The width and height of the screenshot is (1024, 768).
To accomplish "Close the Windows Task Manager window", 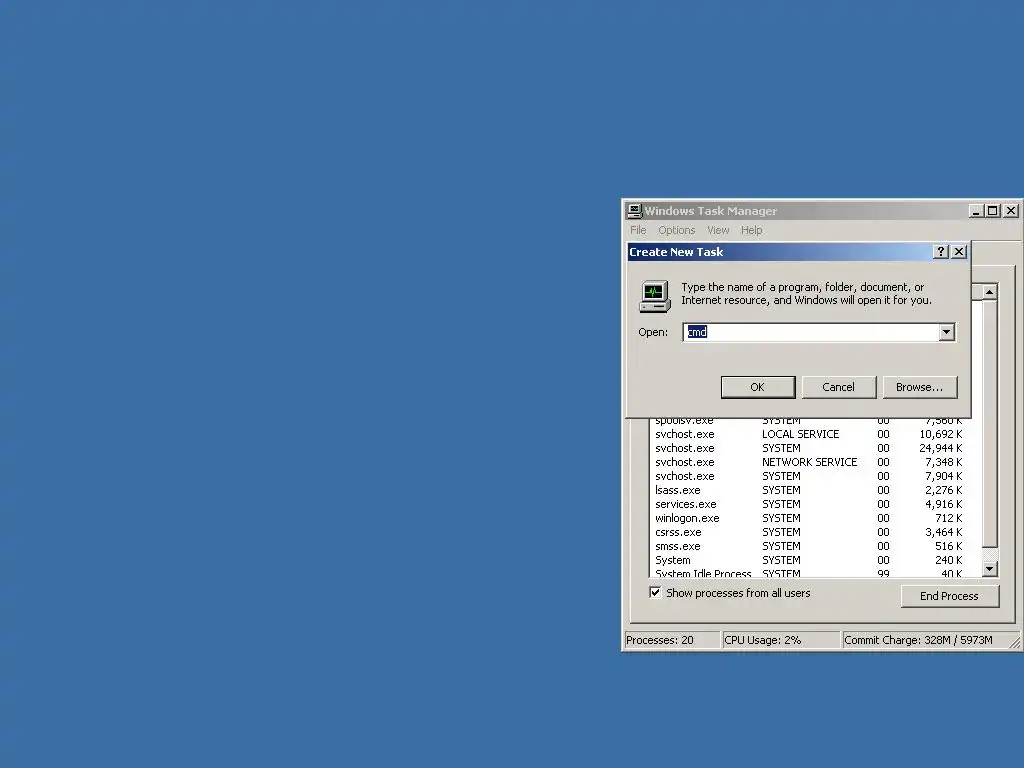I will [x=1010, y=210].
